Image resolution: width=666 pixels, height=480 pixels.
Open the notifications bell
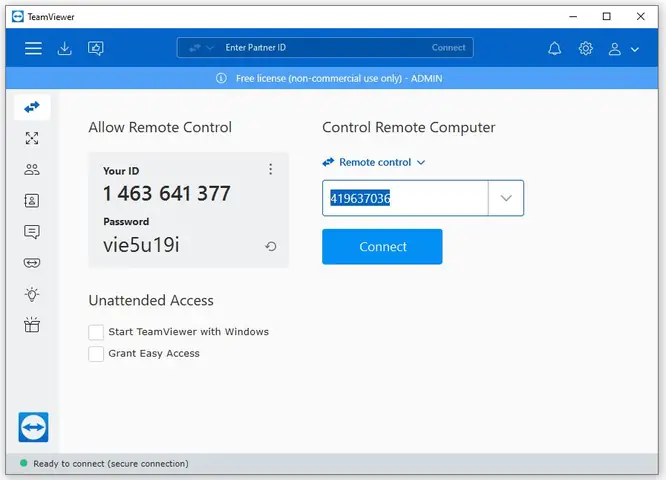pyautogui.click(x=554, y=48)
